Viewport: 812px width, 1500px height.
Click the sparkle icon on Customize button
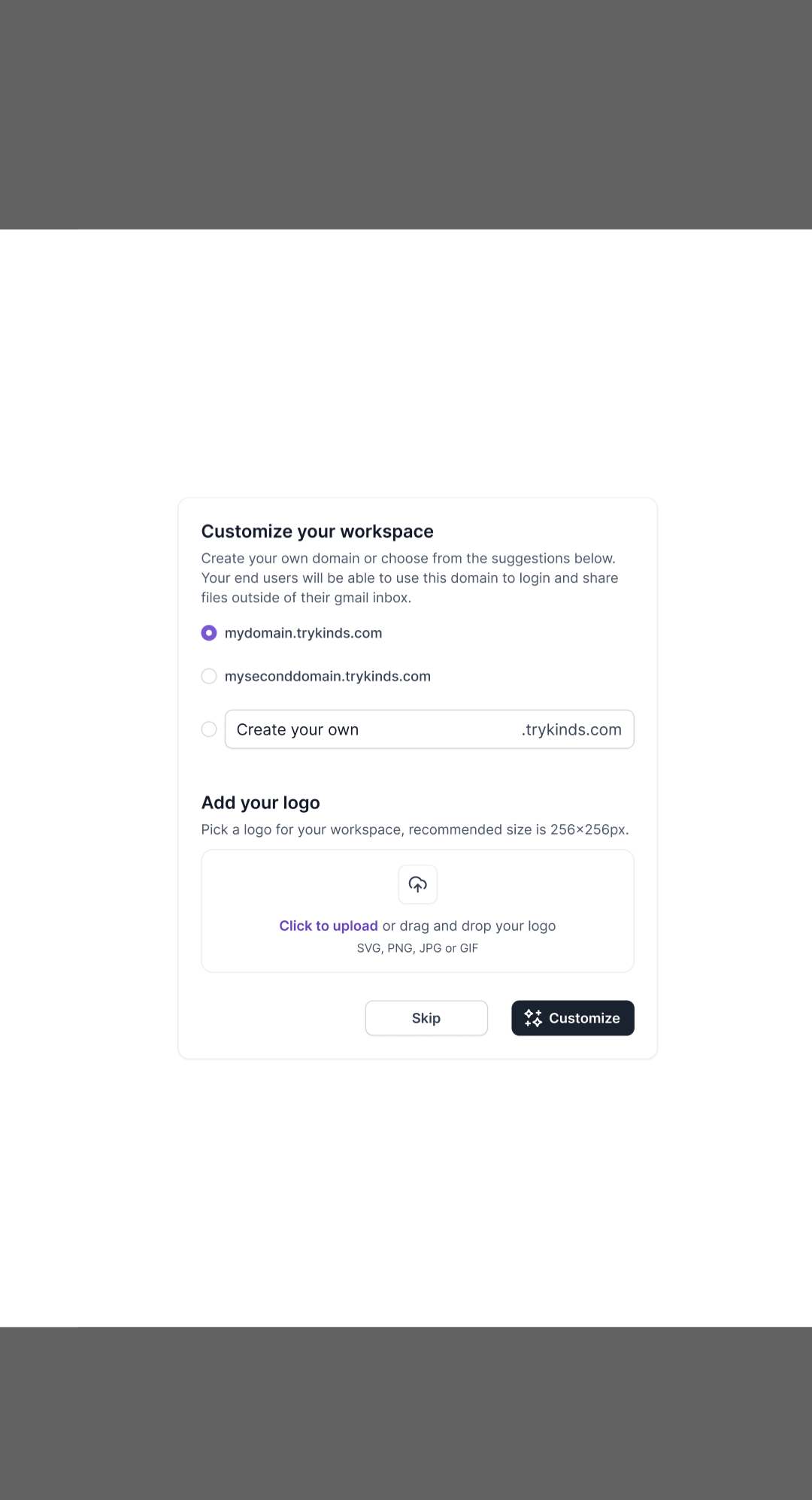tap(533, 1018)
